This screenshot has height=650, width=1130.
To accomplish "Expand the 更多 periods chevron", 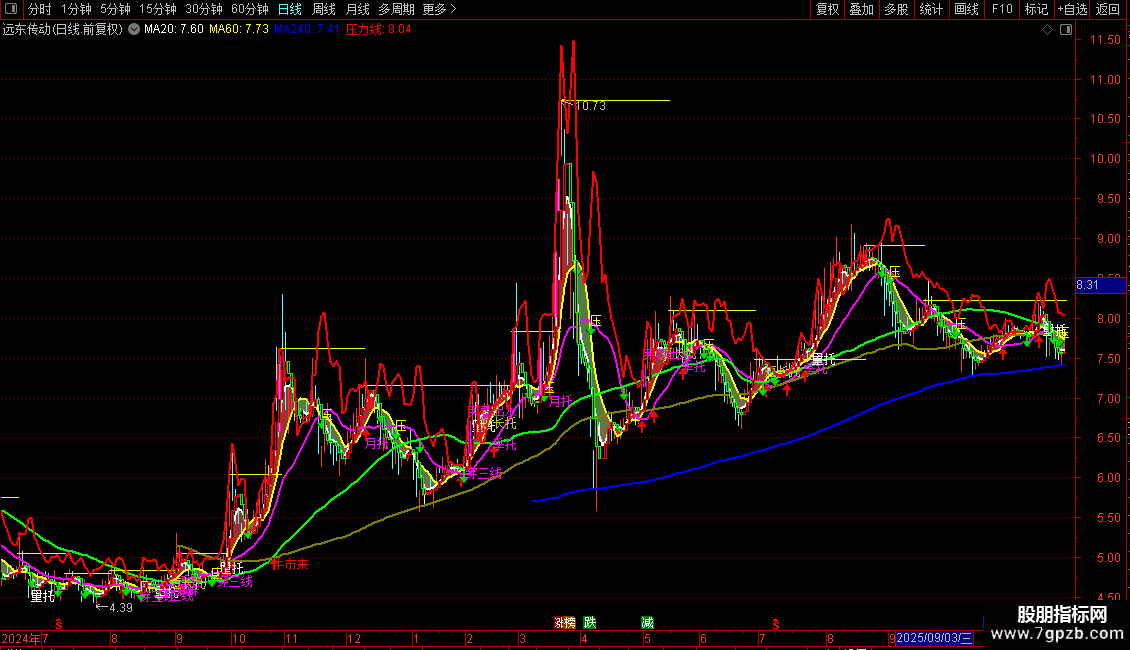I will click(x=453, y=9).
